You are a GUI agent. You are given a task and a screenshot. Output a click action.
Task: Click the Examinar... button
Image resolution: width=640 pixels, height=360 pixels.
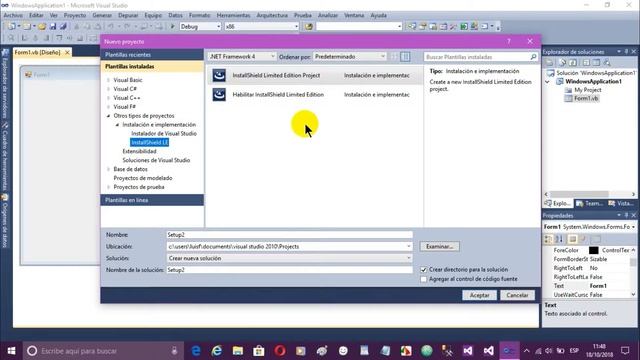pyautogui.click(x=439, y=247)
